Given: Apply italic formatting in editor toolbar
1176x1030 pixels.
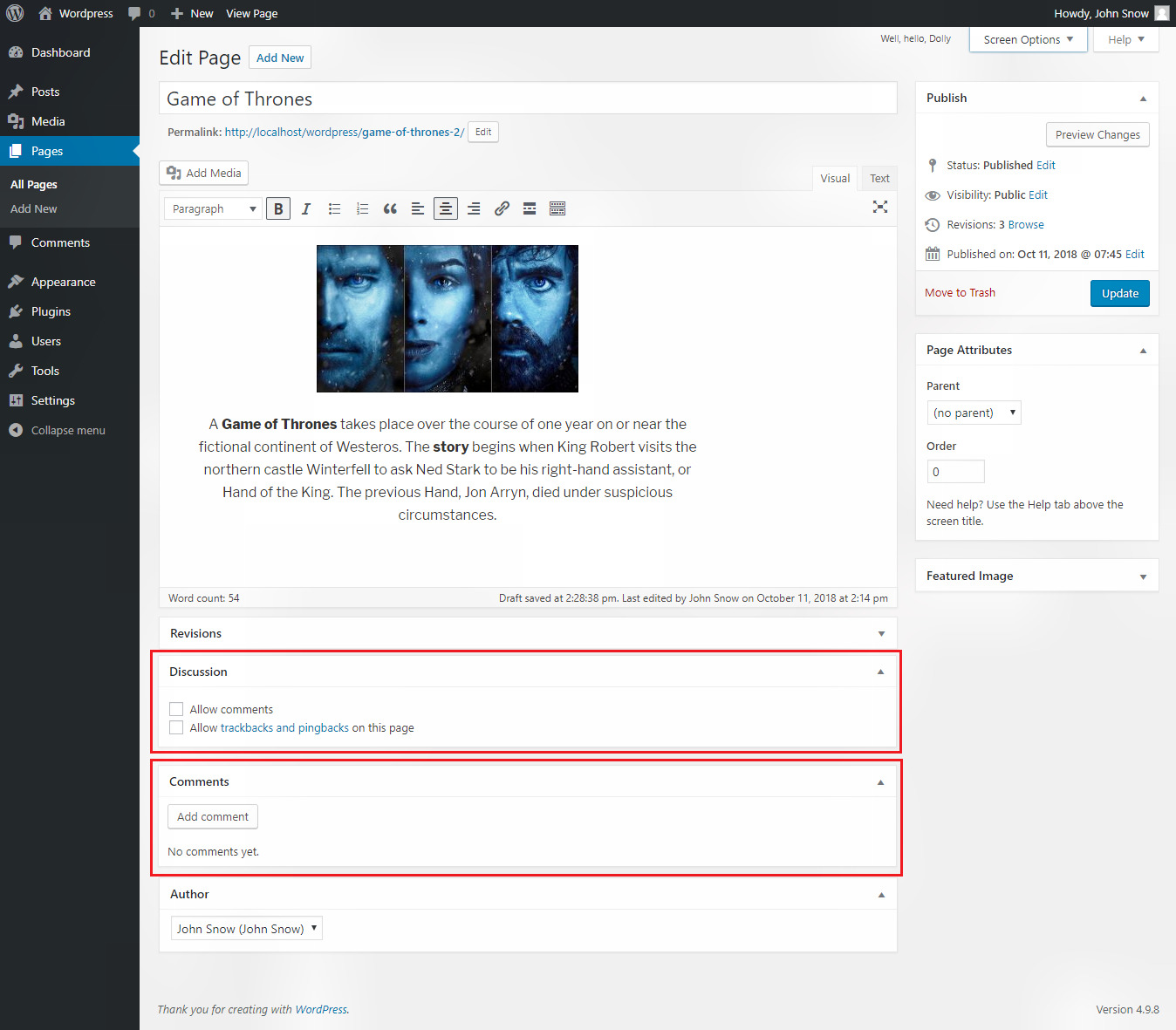Looking at the screenshot, I should click(x=306, y=208).
